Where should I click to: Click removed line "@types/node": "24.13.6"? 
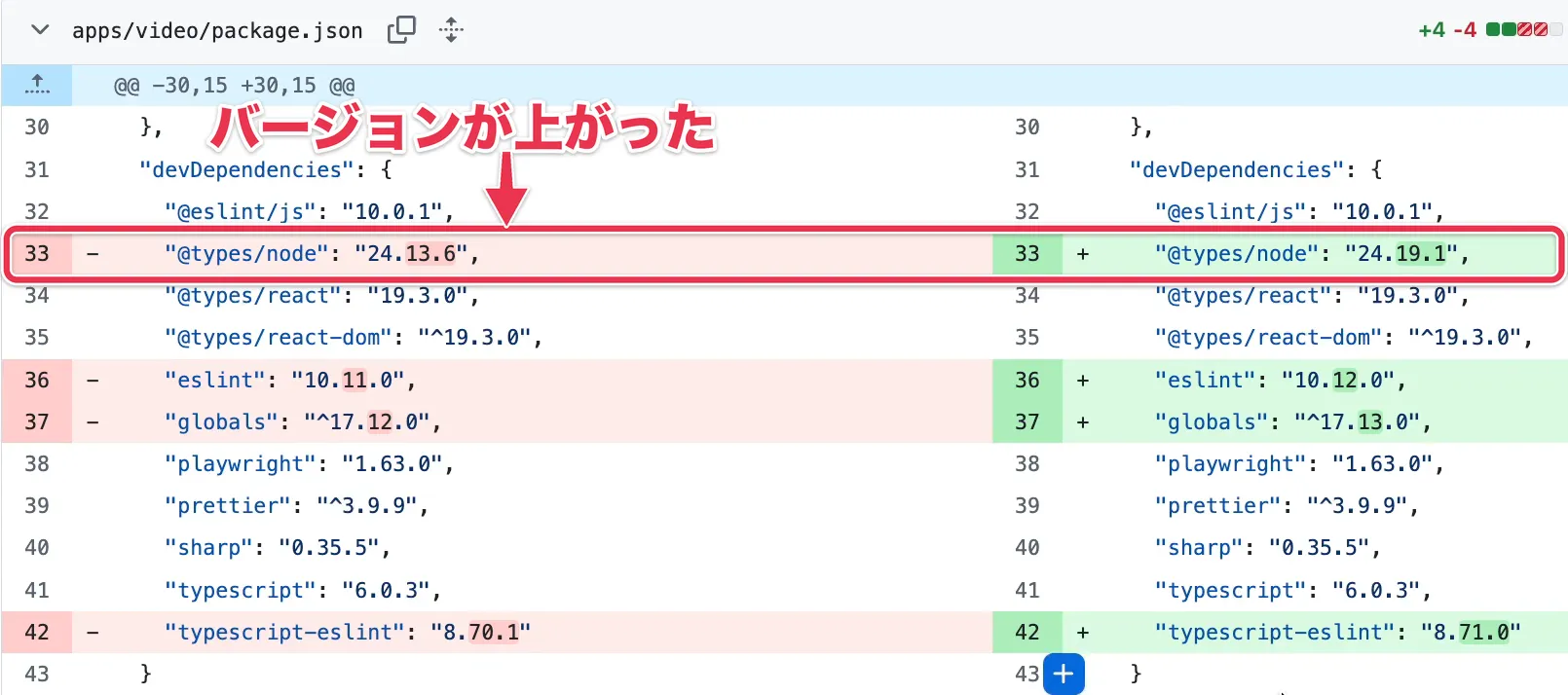[321, 254]
